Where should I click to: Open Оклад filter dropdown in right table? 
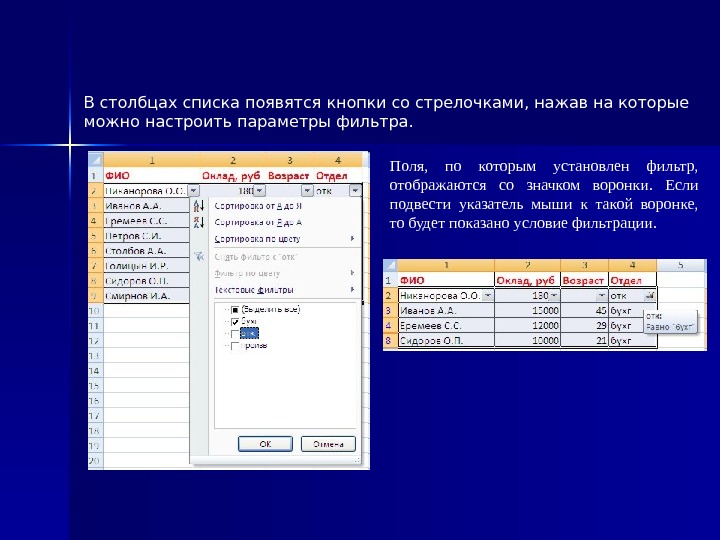(x=554, y=296)
